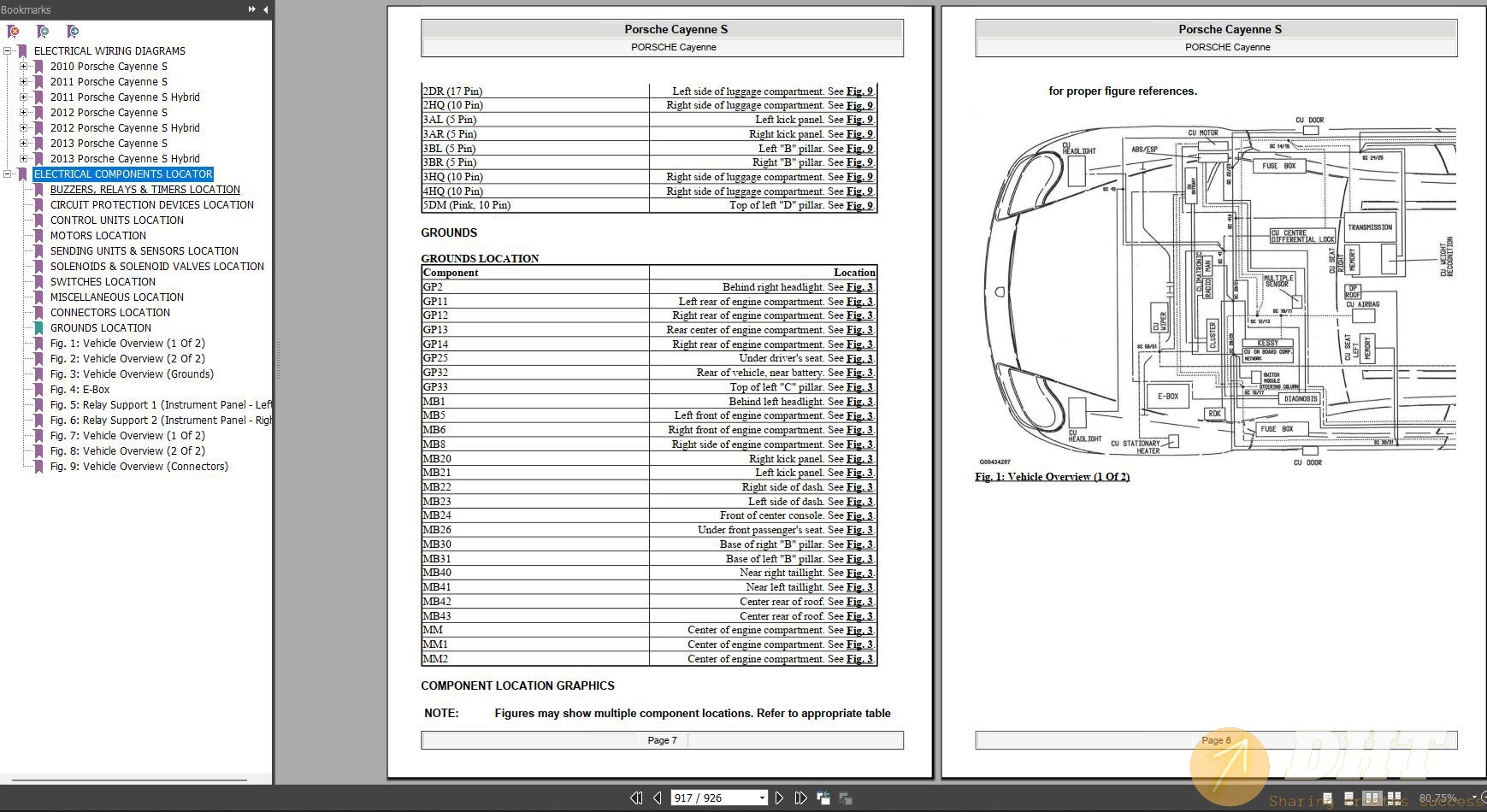Open bookmark Fig. 7: Vehicle Overview (1 Of 2)
This screenshot has height=812, width=1487.
point(127,436)
